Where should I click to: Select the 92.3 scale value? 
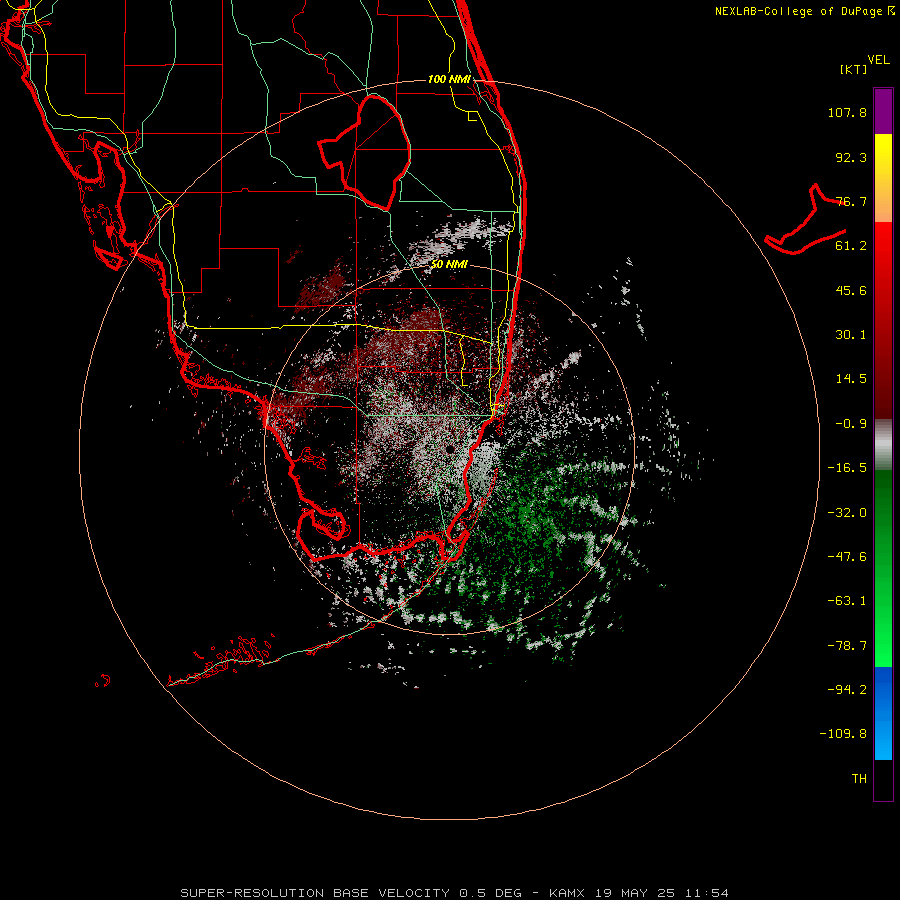[x=851, y=157]
